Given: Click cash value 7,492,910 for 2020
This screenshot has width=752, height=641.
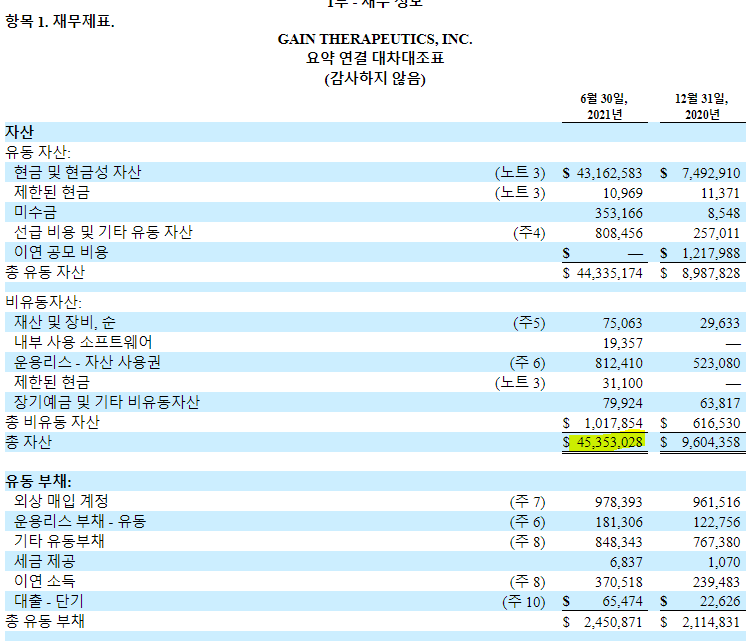Looking at the screenshot, I should 711,173.
